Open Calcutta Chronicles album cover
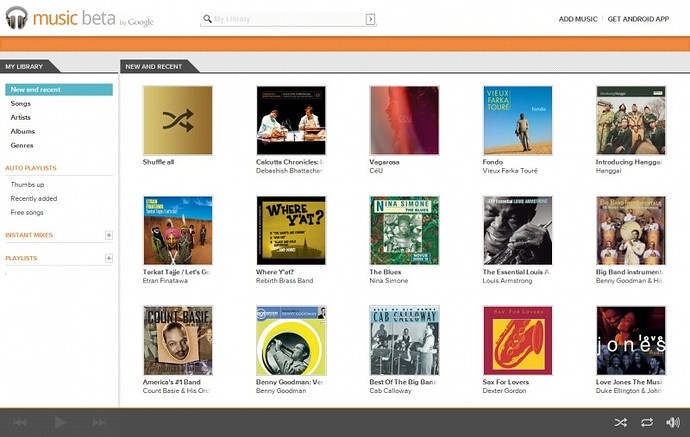Screen dimensions: 690x437 pyautogui.click(x=291, y=121)
